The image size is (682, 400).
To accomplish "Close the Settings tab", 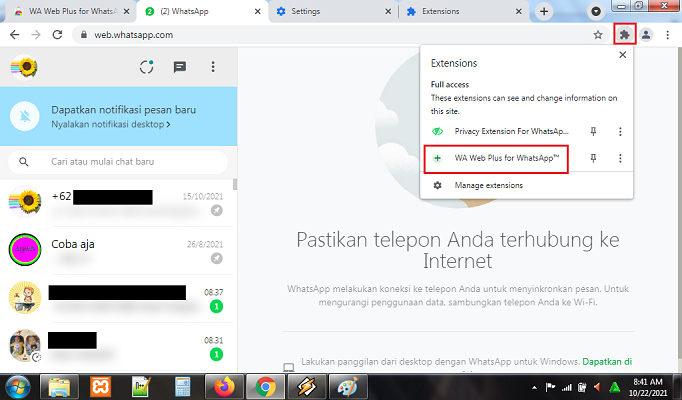I will point(388,11).
